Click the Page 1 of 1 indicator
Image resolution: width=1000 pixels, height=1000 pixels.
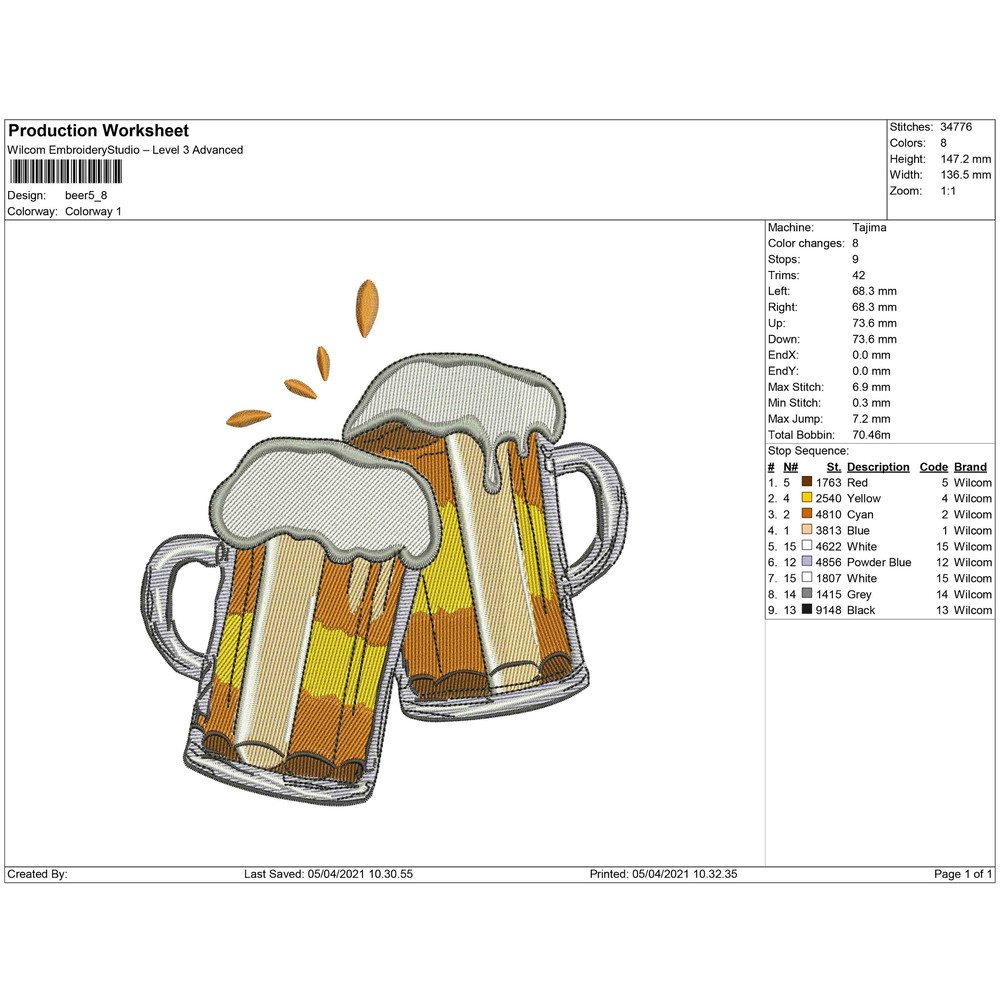962,874
